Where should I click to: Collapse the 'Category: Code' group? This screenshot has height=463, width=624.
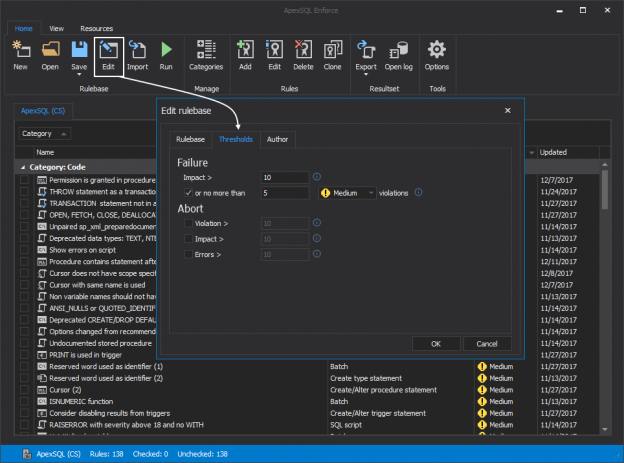coord(23,167)
